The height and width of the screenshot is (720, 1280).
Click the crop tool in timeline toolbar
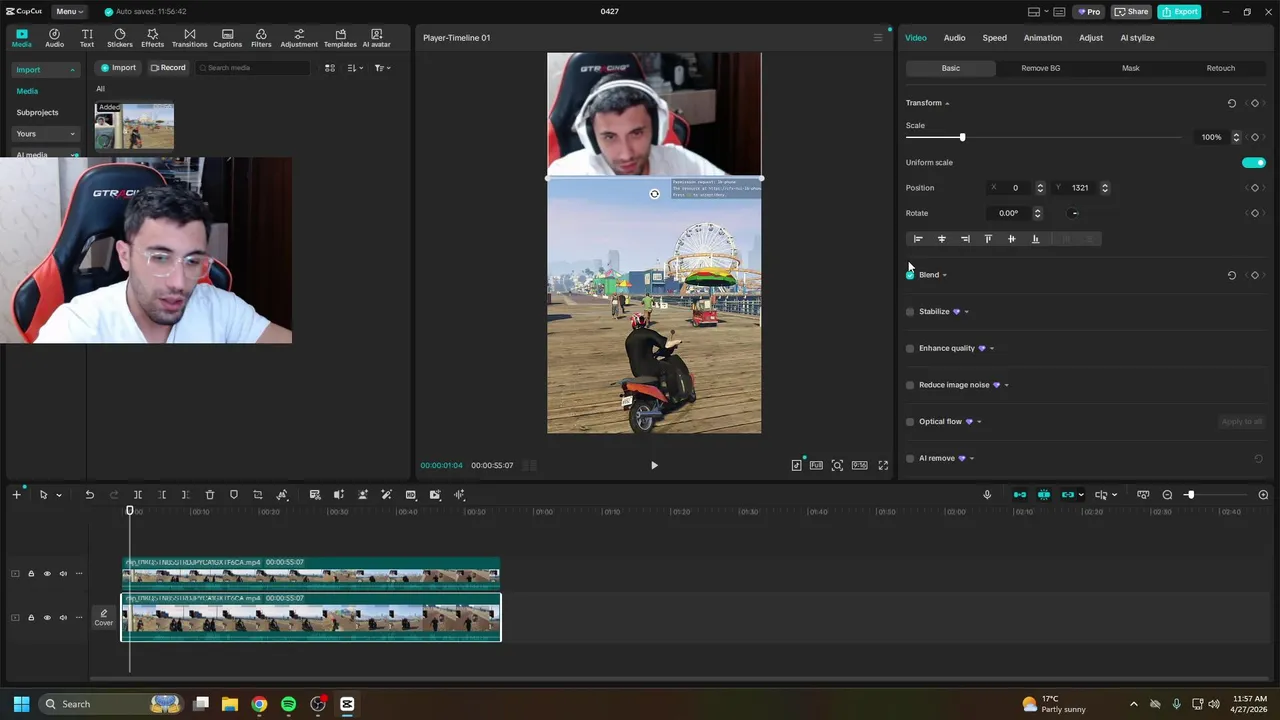coord(258,495)
